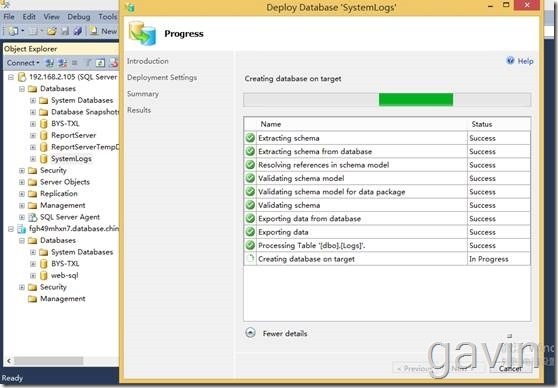558x388 pixels.
Task: Click the Object Explorer scrollbar left arrow
Action: tap(9, 361)
